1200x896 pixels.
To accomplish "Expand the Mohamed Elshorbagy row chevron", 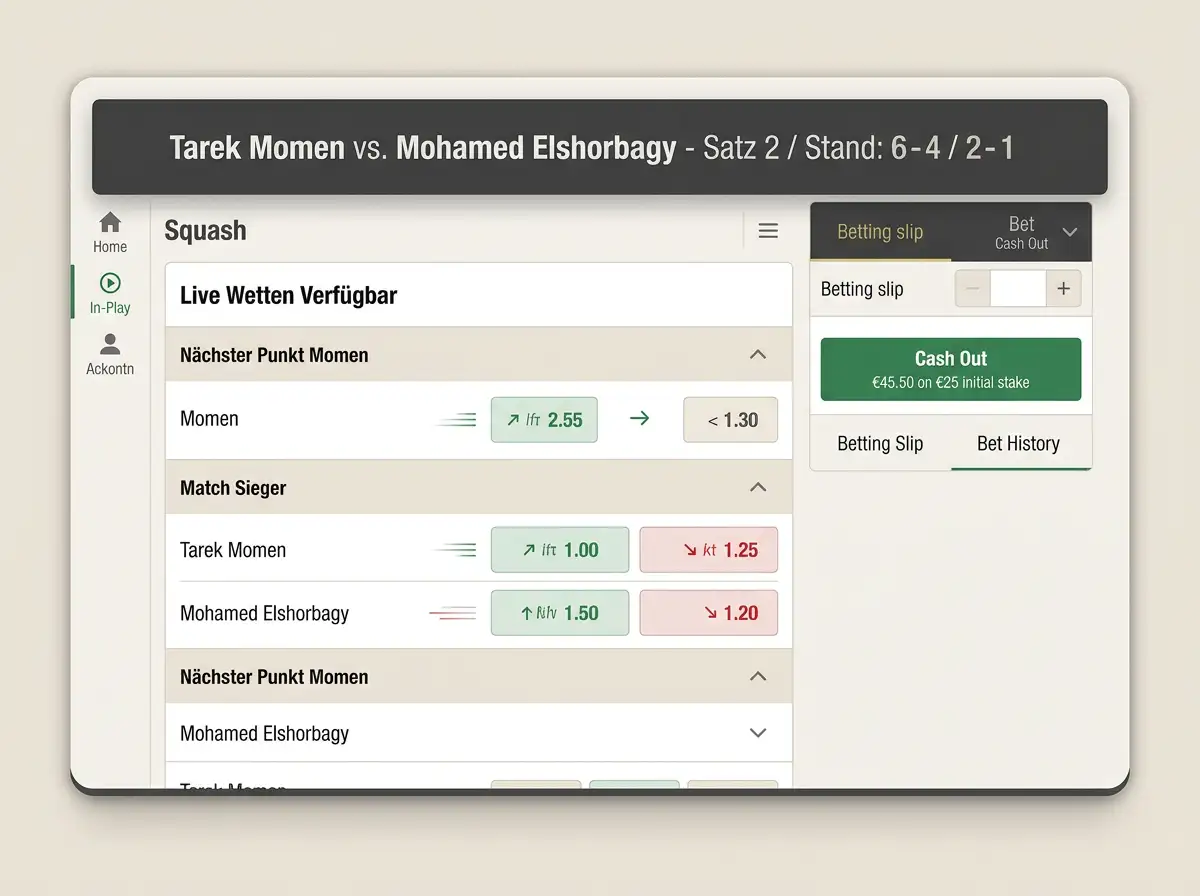I will 758,733.
